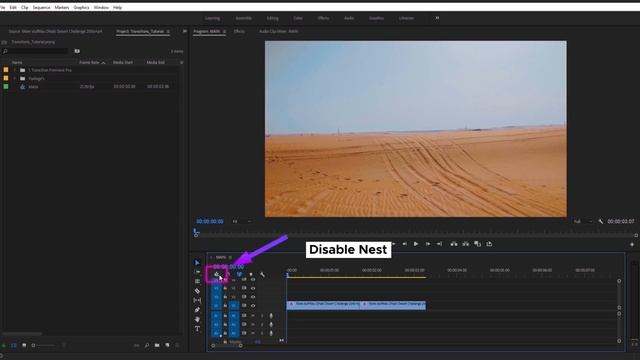Screen dimensions: 640x360
Task: Toggle Linked Selection in timeline header
Action: coord(239,274)
